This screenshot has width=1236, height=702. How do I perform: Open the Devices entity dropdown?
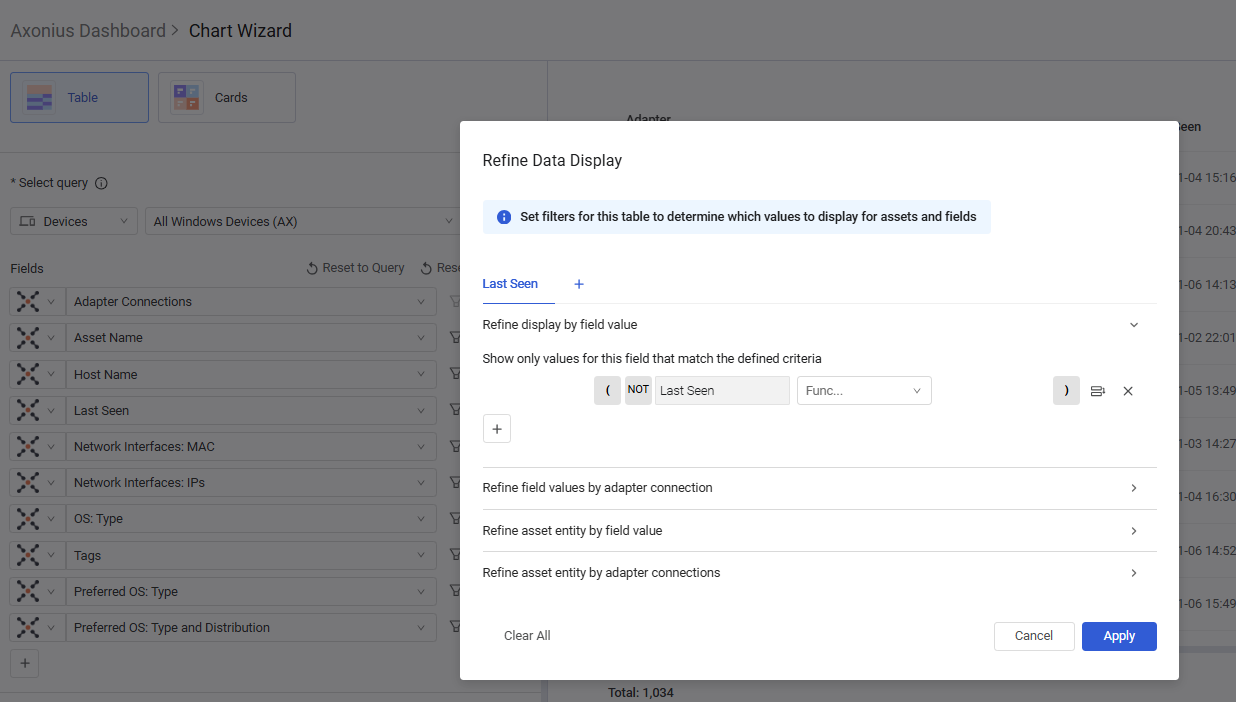(74, 221)
